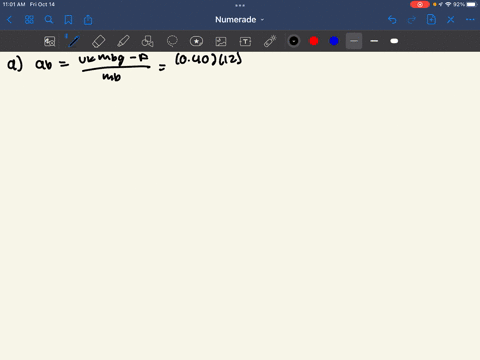
Task: Select the Eraser tool
Action: 98,41
